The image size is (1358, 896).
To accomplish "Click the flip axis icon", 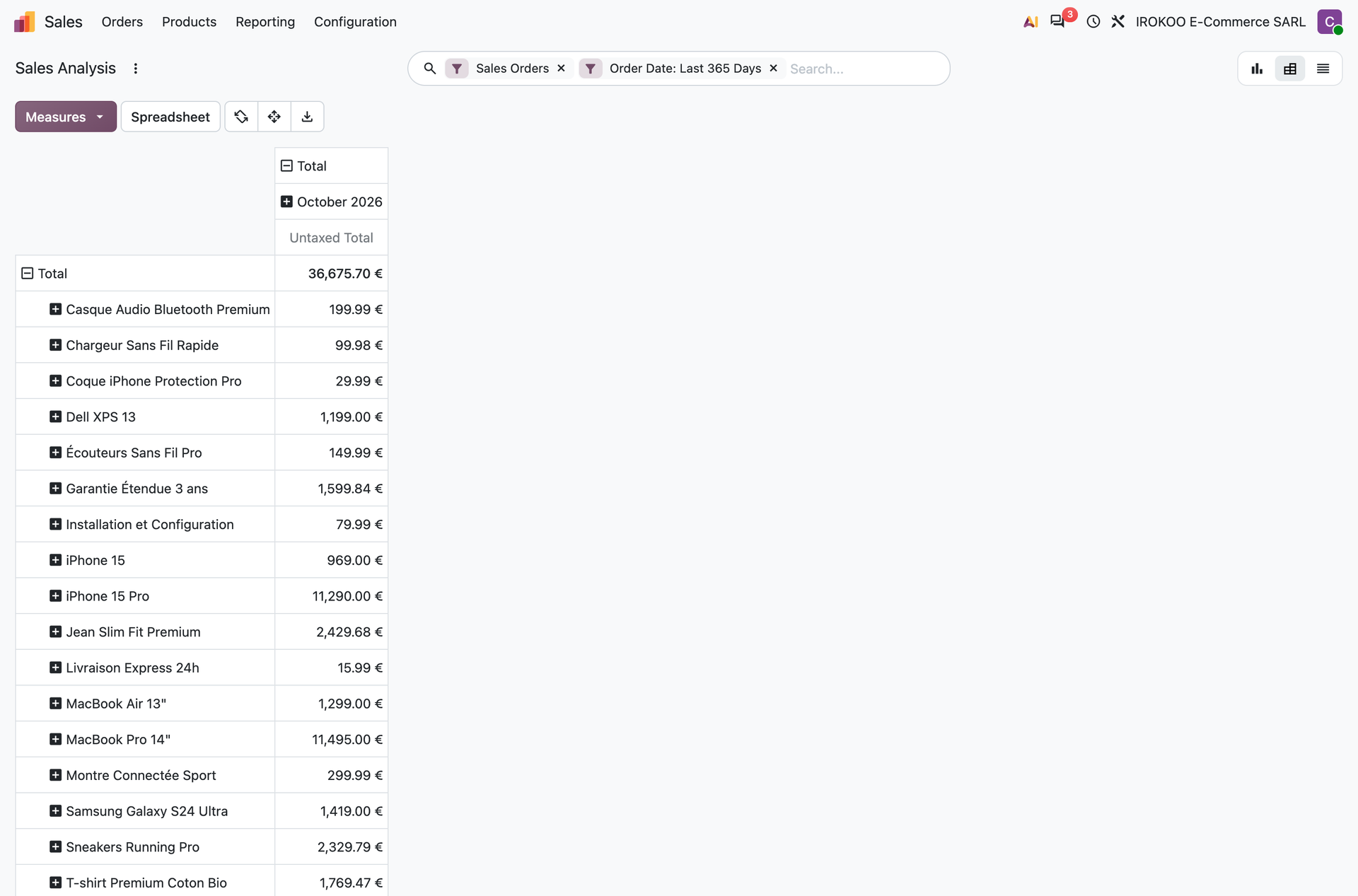I will point(241,117).
